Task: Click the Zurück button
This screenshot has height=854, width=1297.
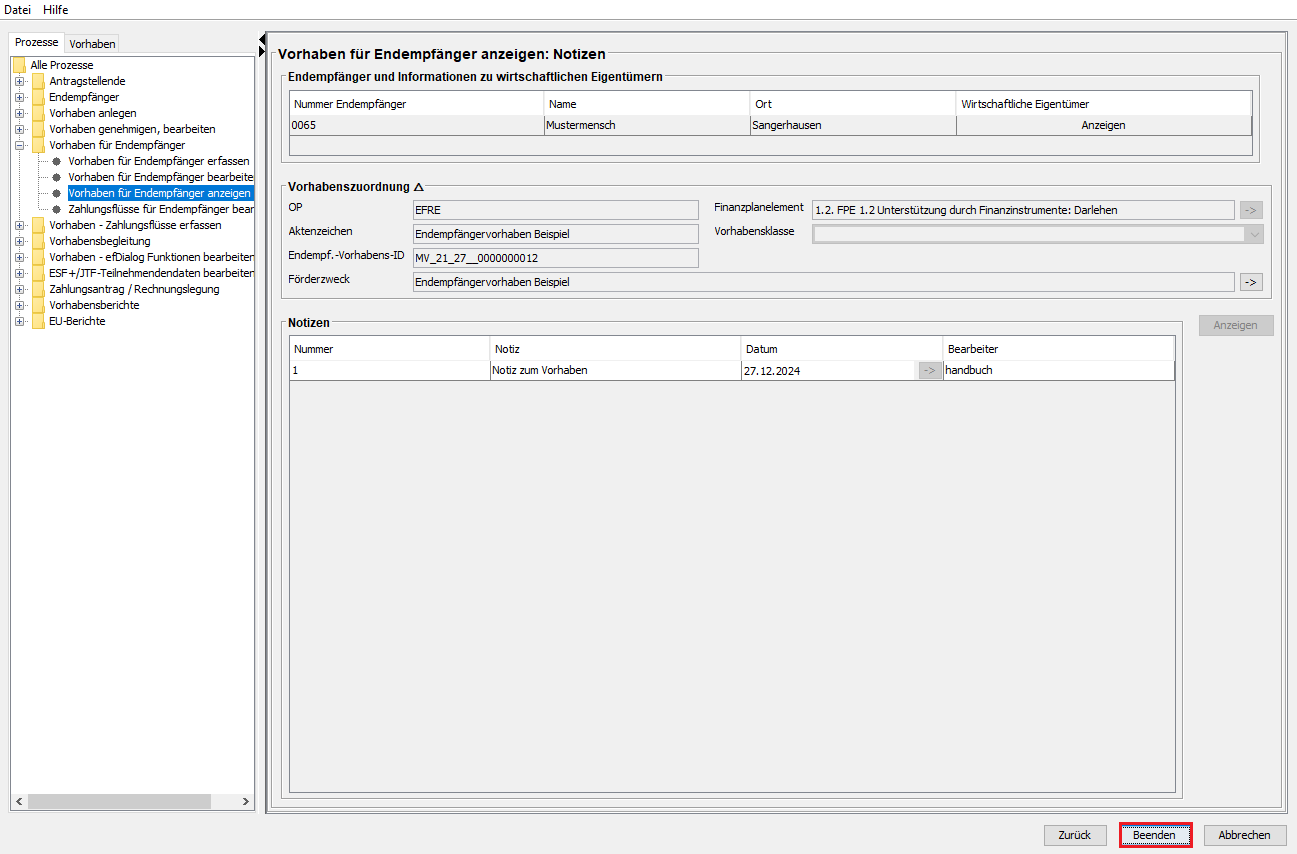Action: pyautogui.click(x=1075, y=835)
